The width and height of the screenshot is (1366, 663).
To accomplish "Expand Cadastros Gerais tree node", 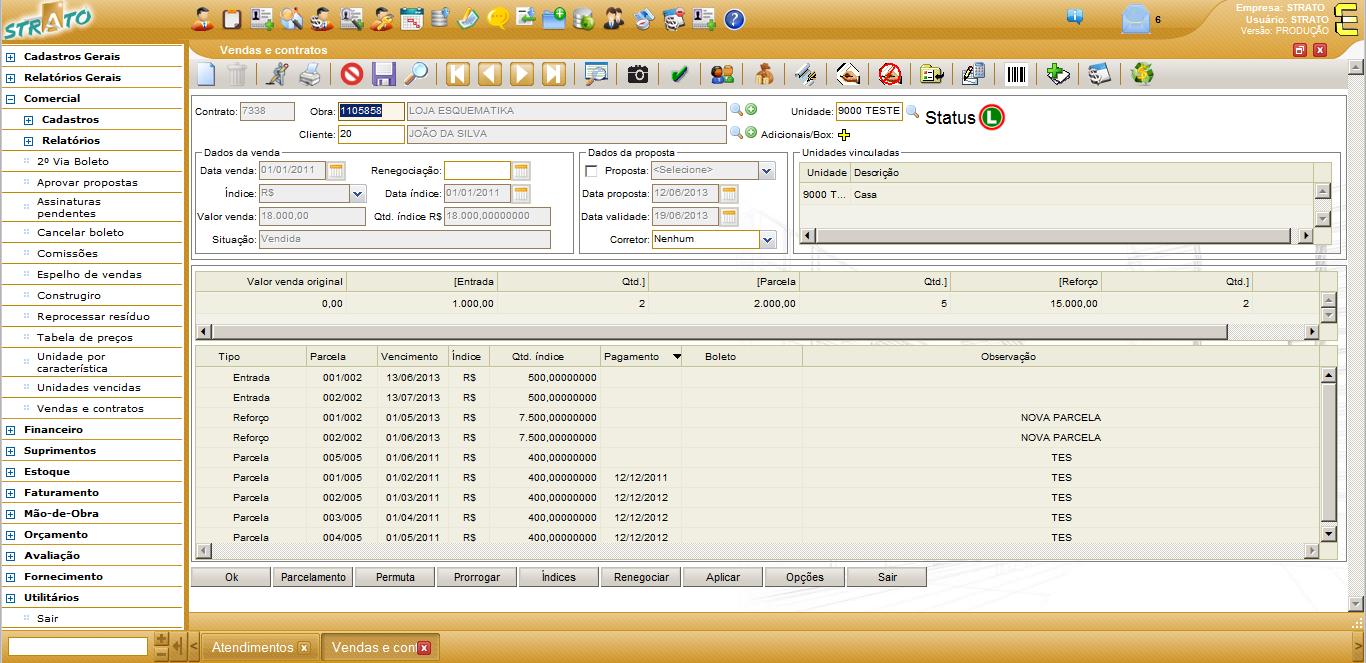I will point(11,57).
